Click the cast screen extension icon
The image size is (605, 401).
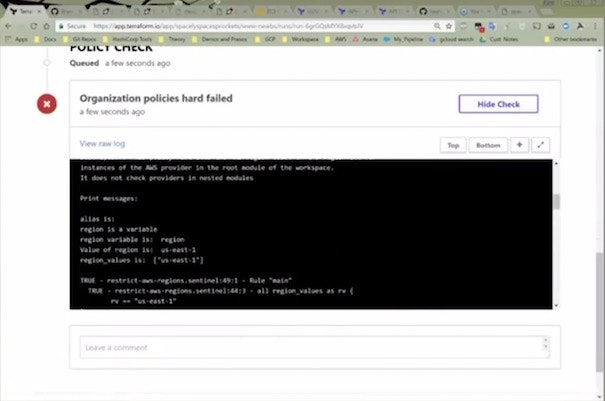(537, 26)
